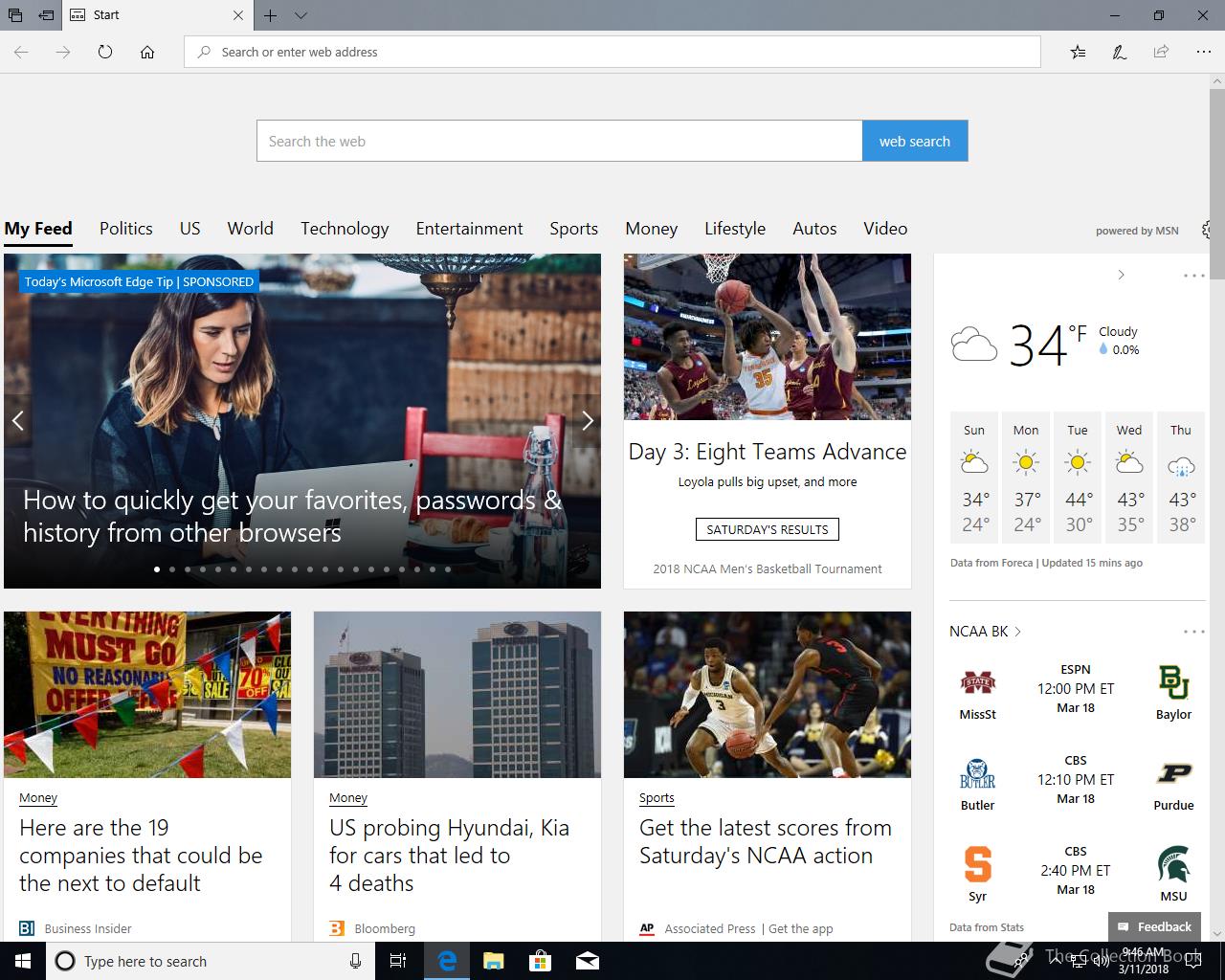Screen dimensions: 1225x980
Task: Open 2018 NCAA Men's Basketball Tournament link
Action: tap(768, 568)
